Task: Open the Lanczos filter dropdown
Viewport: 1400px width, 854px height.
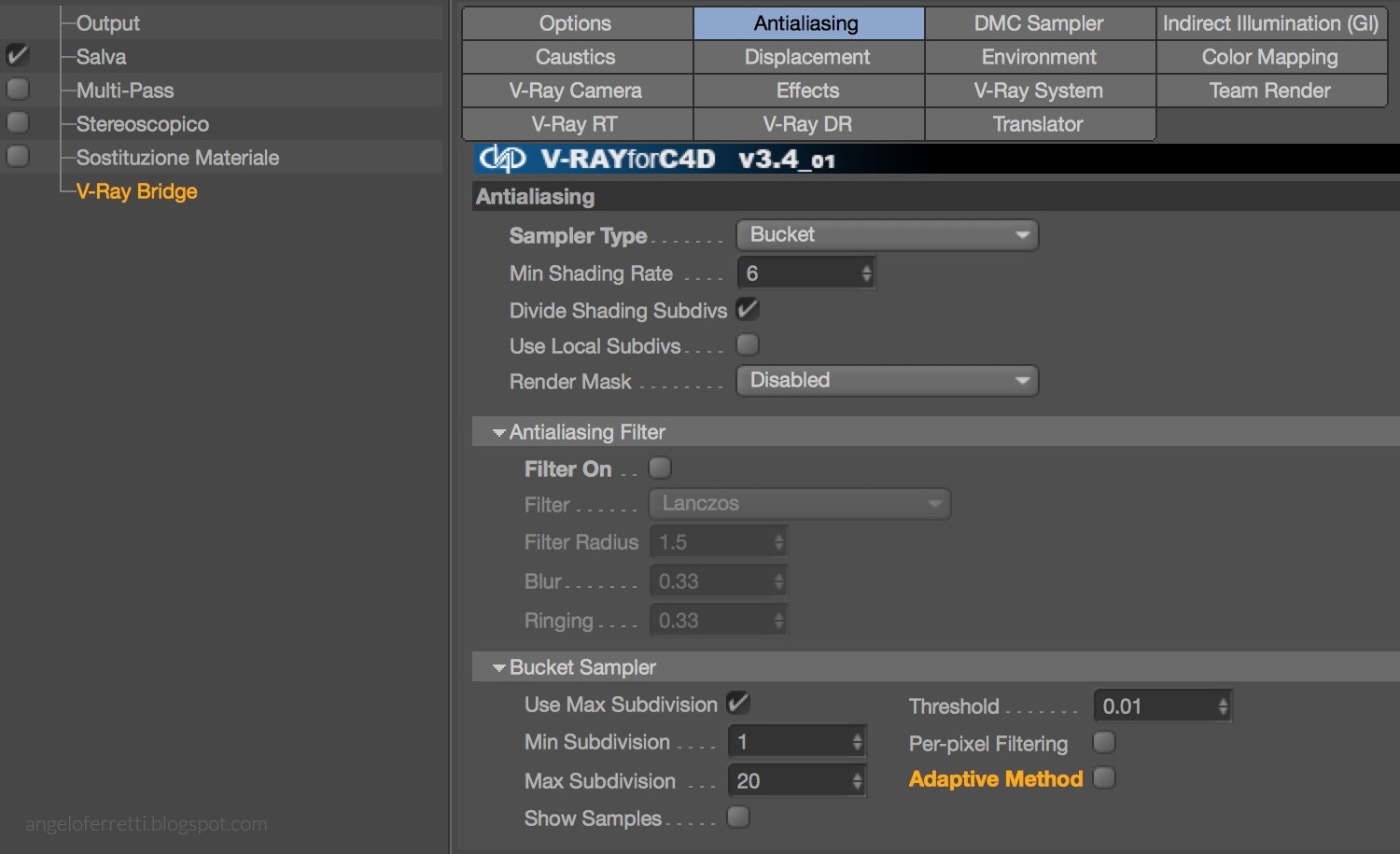Action: click(800, 504)
